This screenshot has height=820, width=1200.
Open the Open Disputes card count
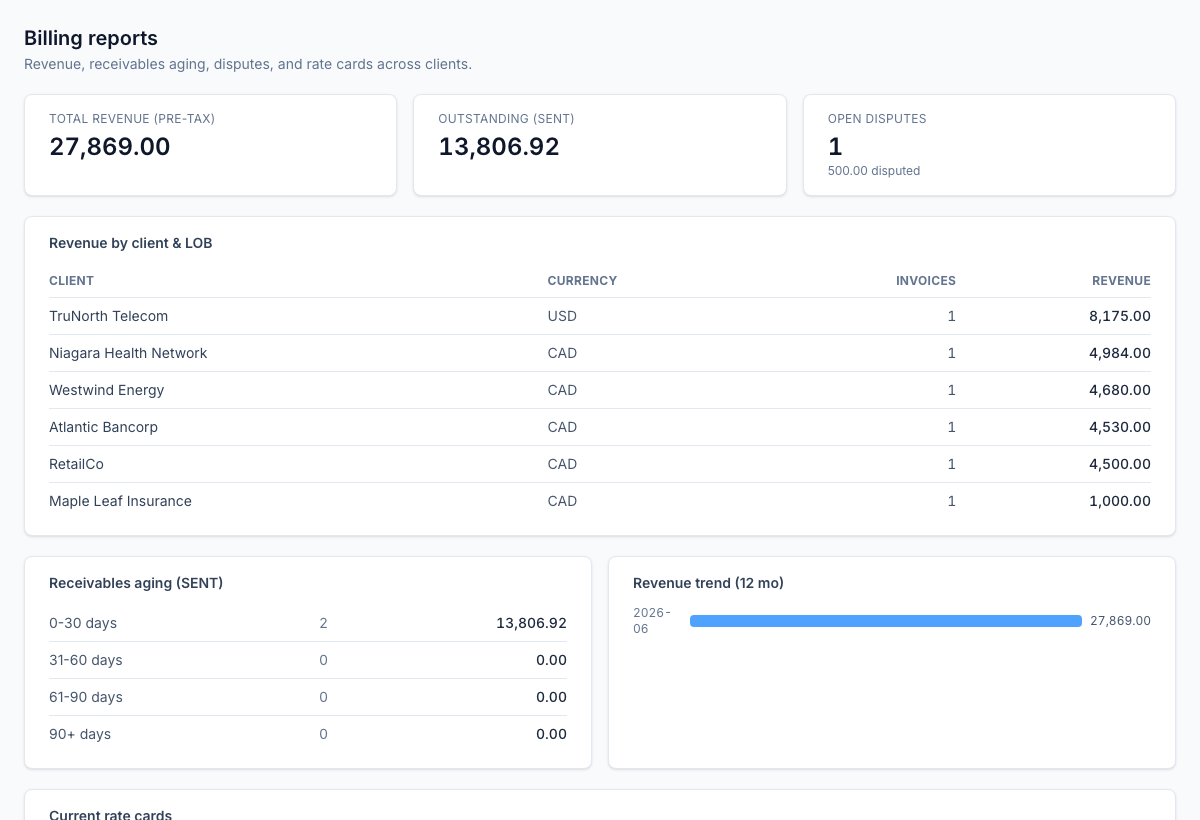coord(835,147)
